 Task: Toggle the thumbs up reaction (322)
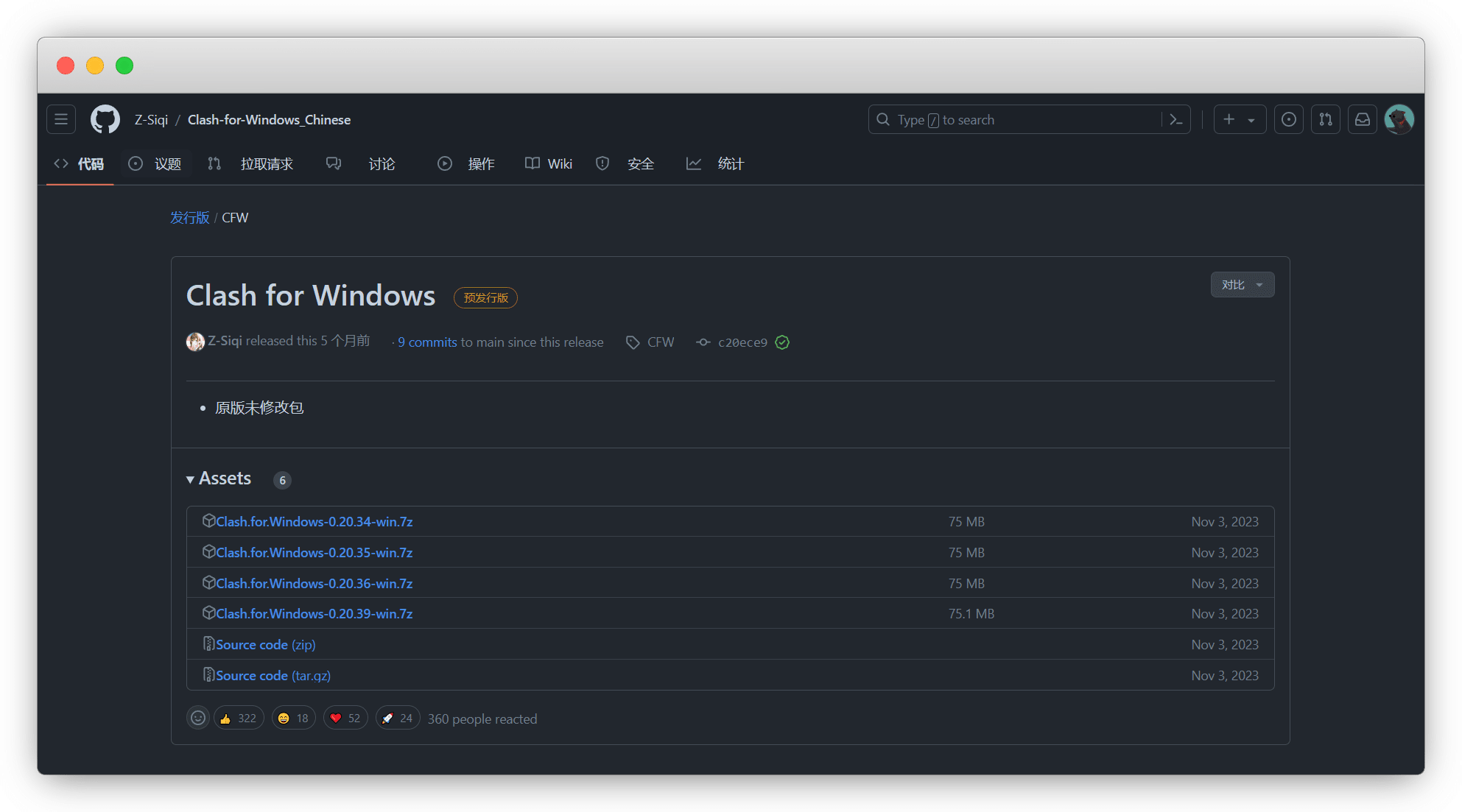(239, 718)
